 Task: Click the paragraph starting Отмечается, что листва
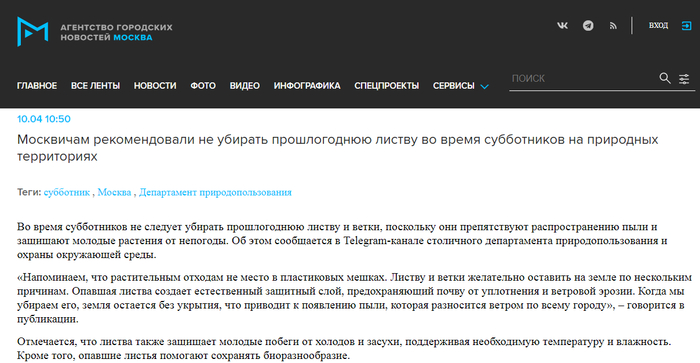coord(344,349)
